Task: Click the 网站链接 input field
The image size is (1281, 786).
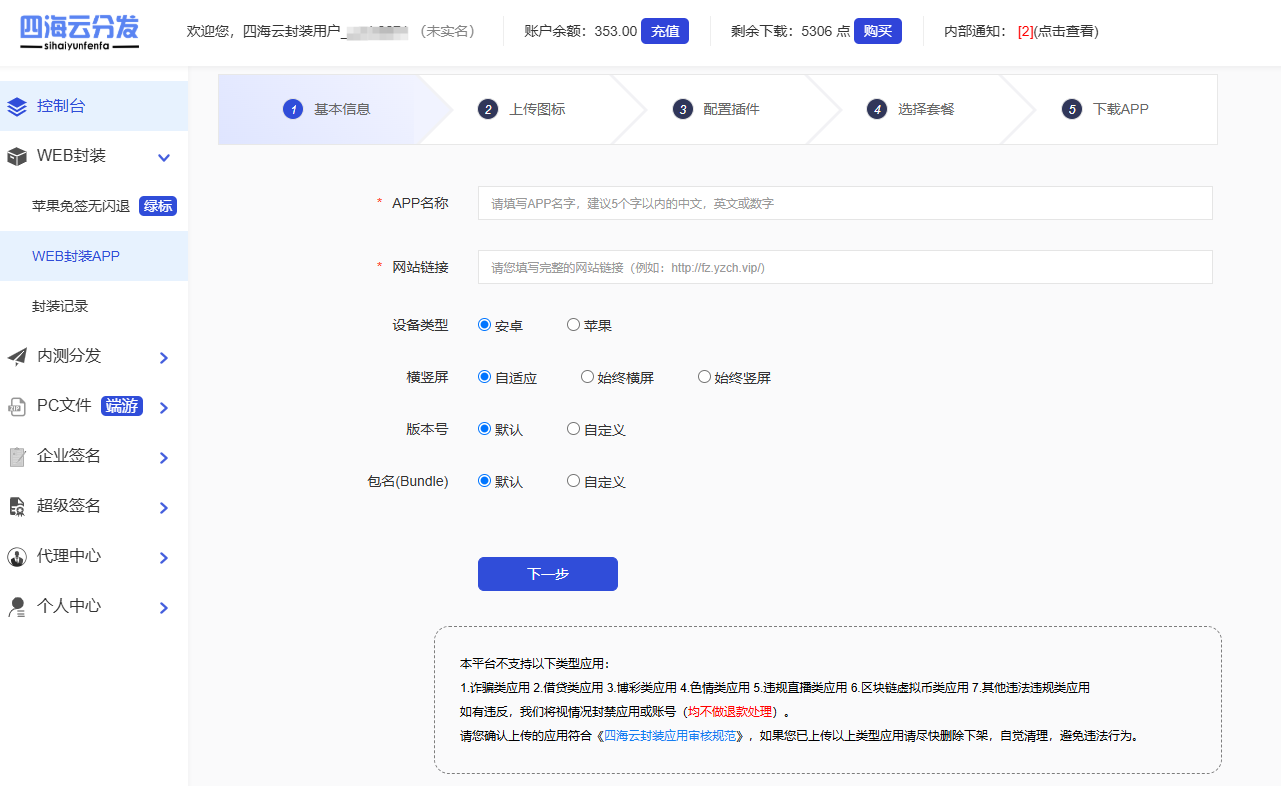Action: pos(845,267)
